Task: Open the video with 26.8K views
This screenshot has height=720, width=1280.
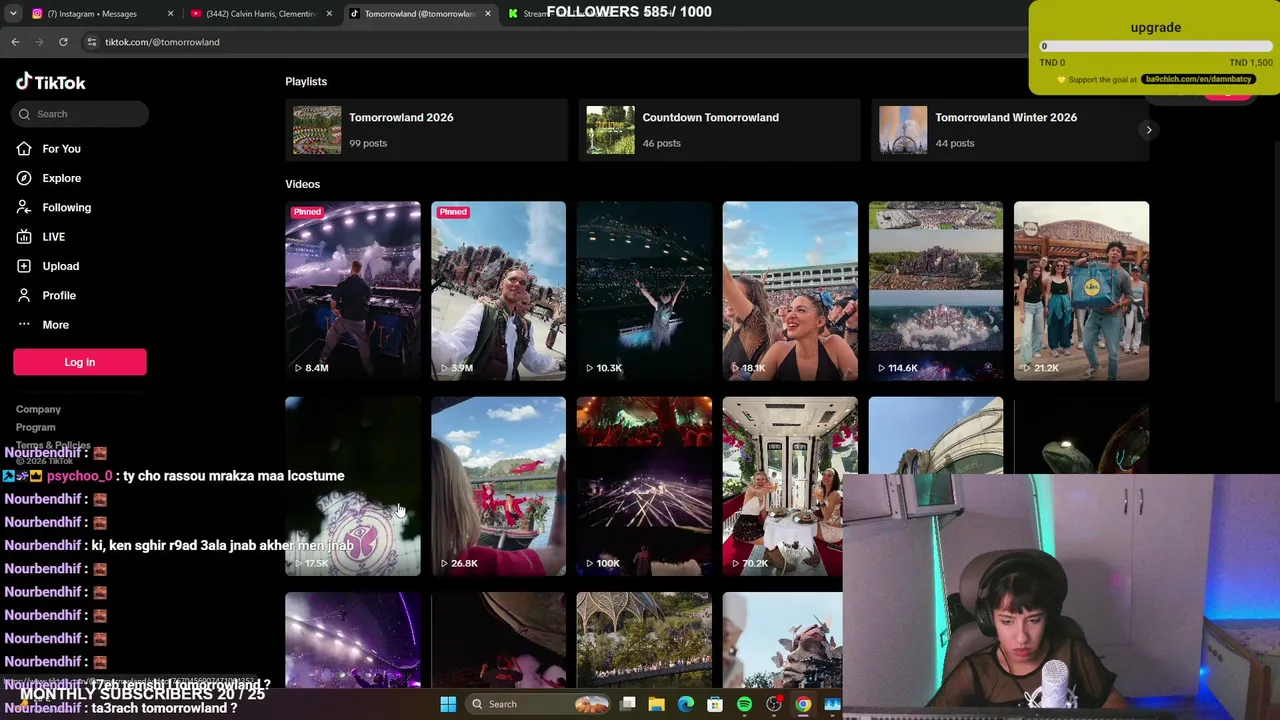Action: tap(498, 486)
